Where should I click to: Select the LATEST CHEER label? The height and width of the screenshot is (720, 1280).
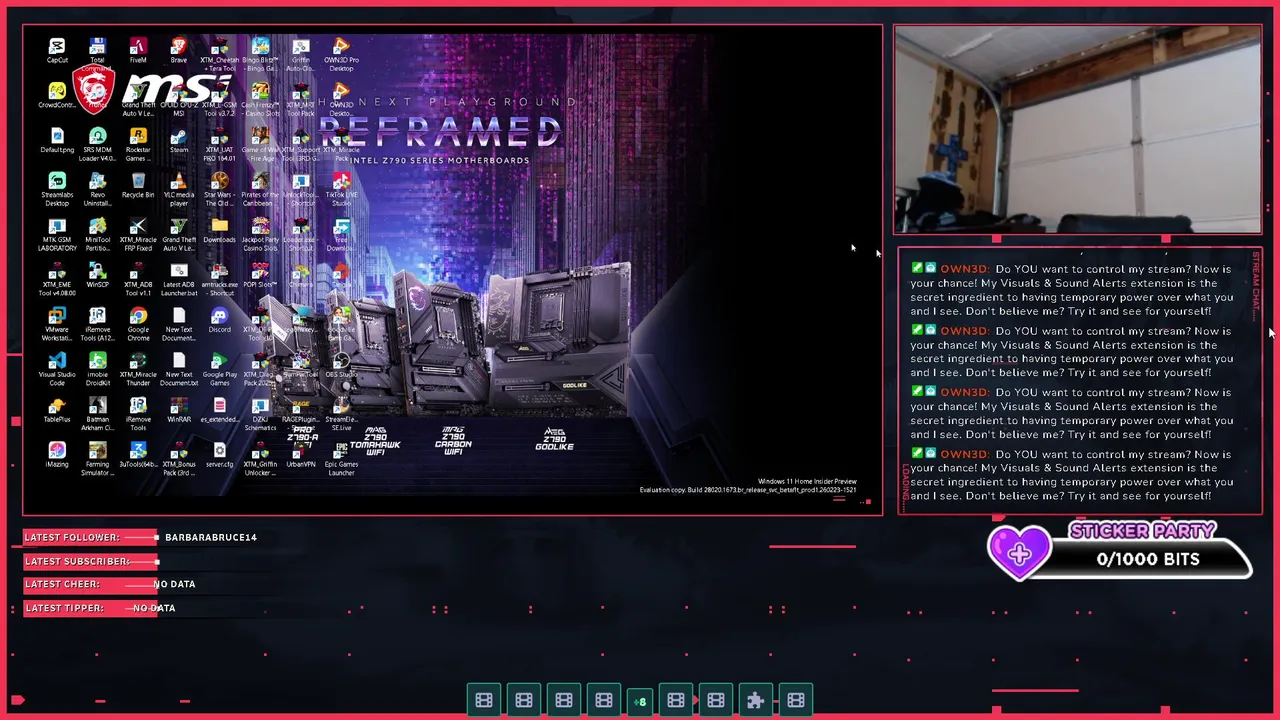[x=62, y=584]
